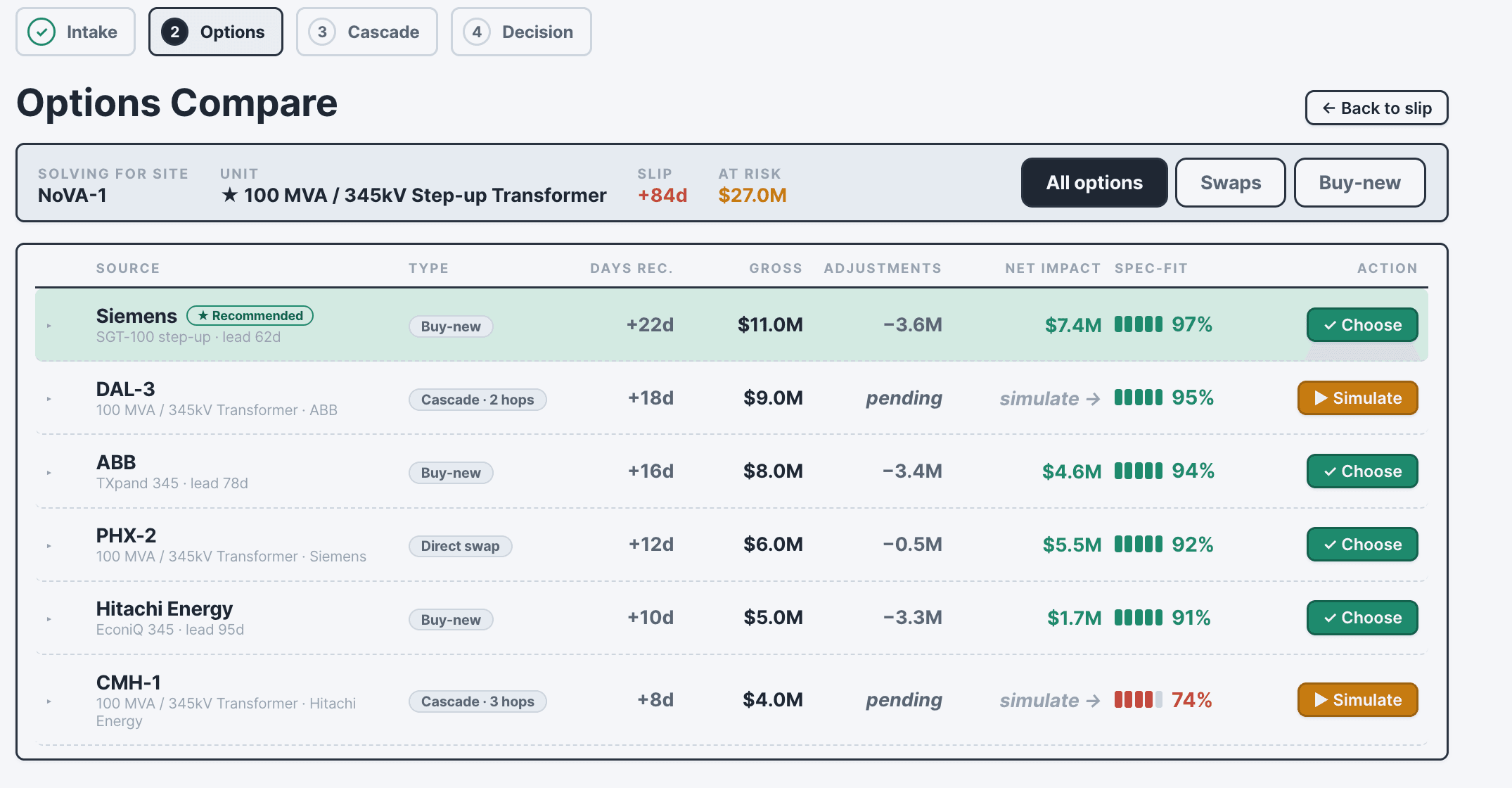The height and width of the screenshot is (788, 1512).
Task: Click the $1.7M net impact for Hitachi Energy
Action: 1075,618
